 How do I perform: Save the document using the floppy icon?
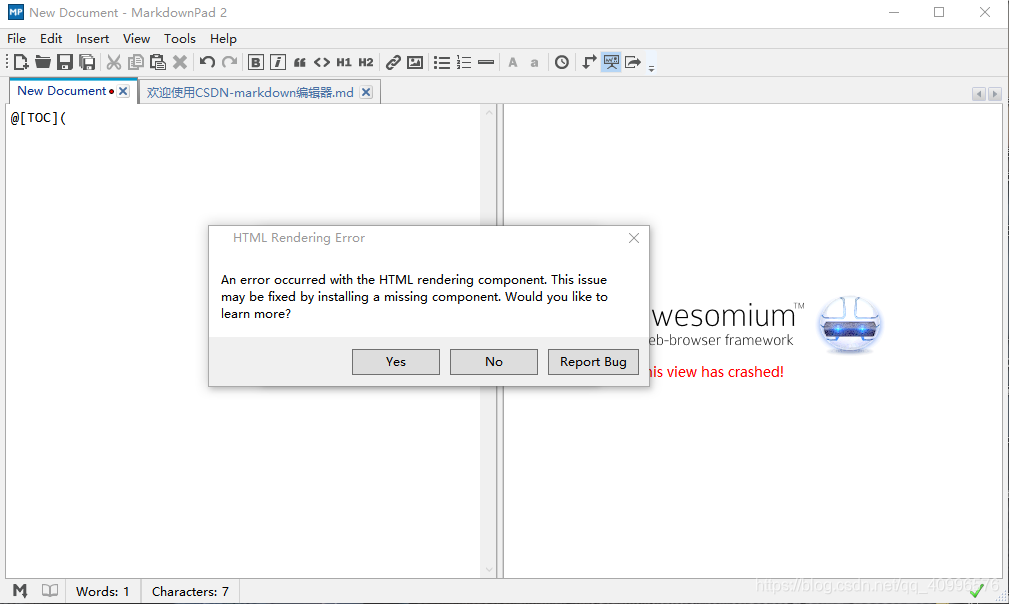coord(64,62)
